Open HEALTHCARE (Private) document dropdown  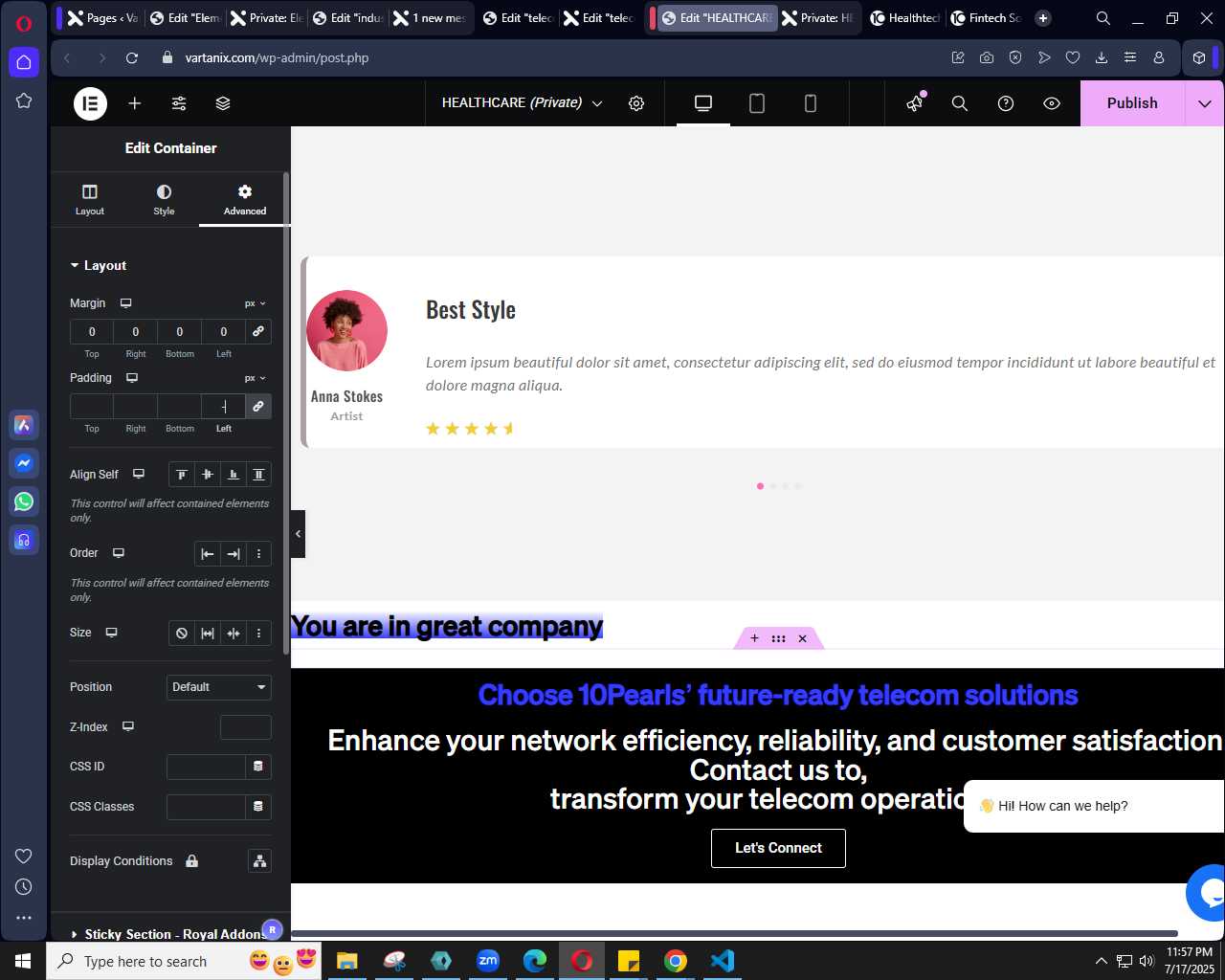[x=523, y=103]
